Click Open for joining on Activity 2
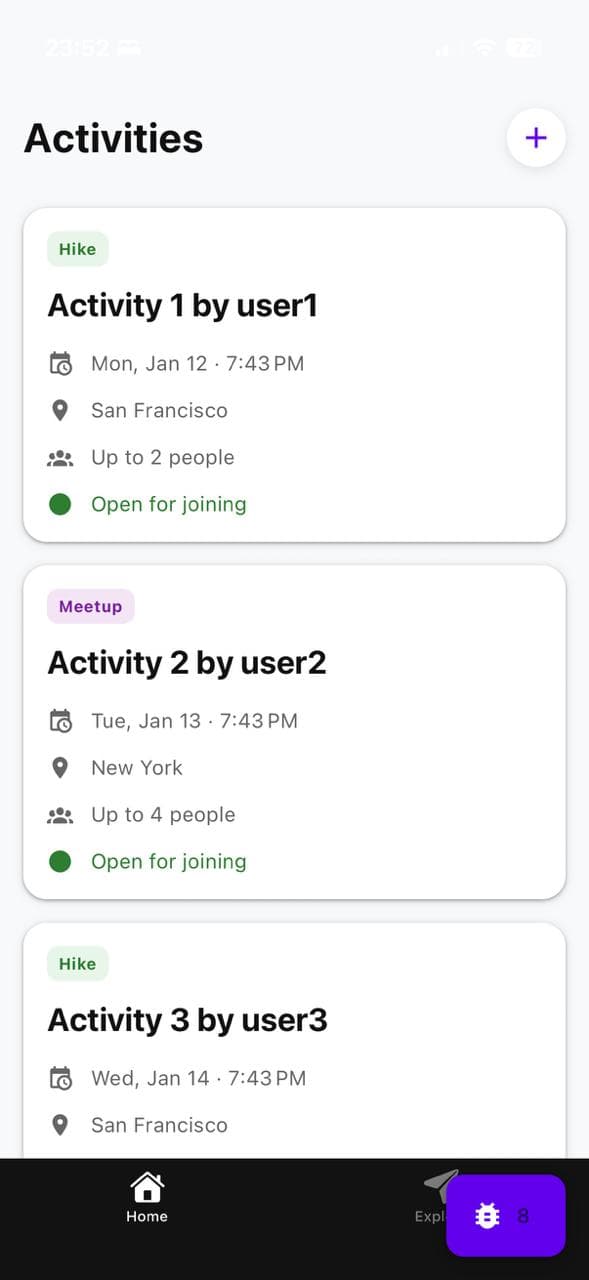The height and width of the screenshot is (1280, 589). click(168, 861)
